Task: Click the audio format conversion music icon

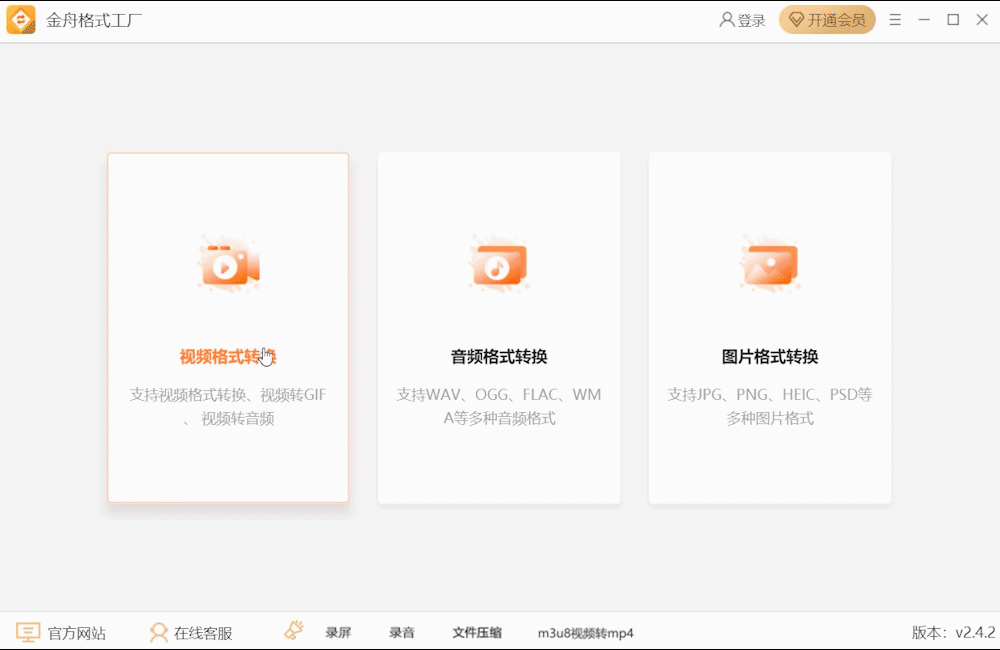Action: coord(499,262)
